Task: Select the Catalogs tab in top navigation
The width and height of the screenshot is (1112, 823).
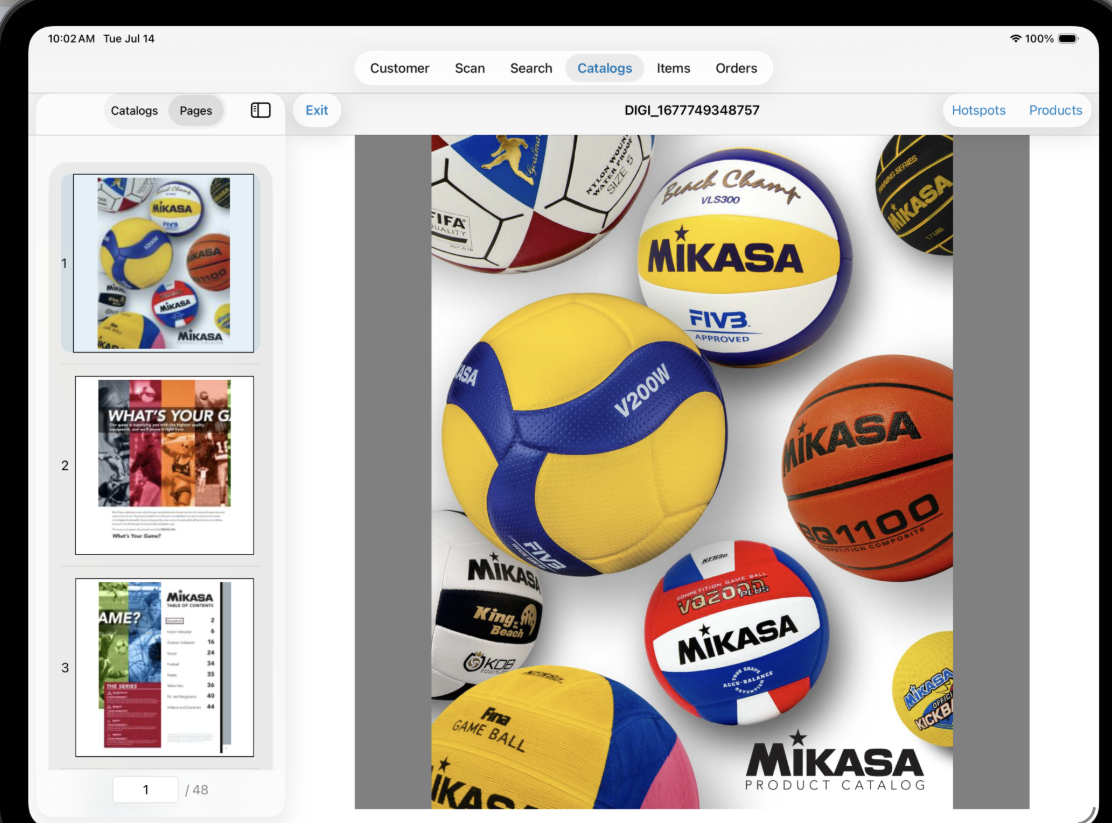Action: (604, 68)
